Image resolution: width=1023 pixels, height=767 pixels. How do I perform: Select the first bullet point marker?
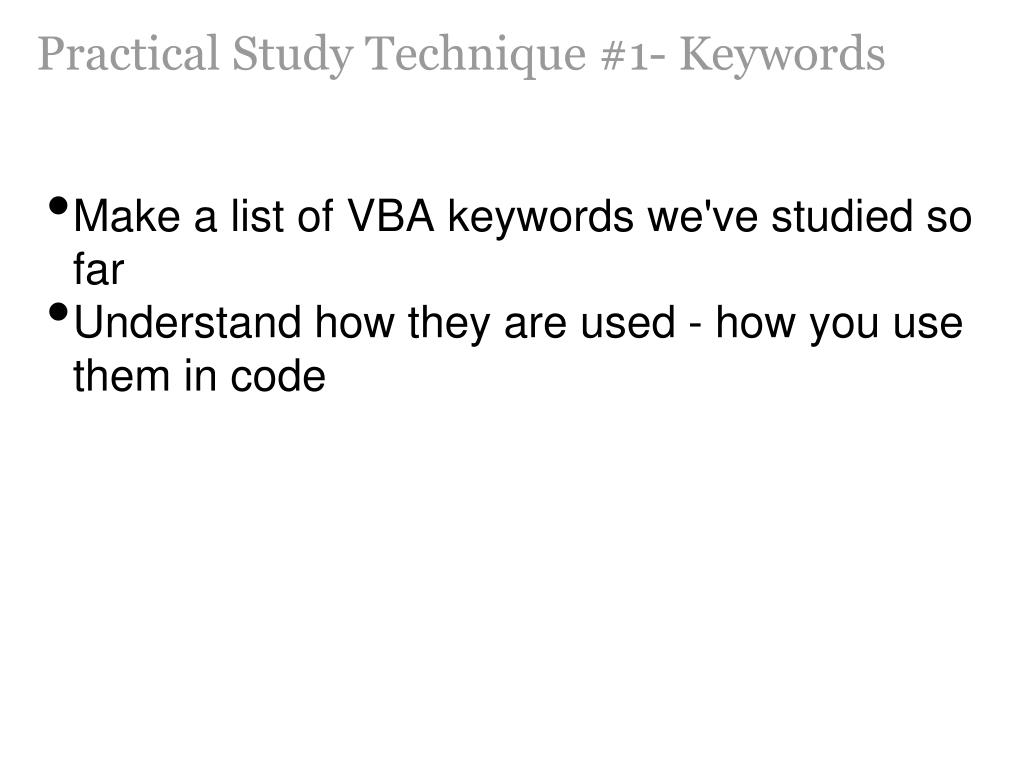[58, 206]
